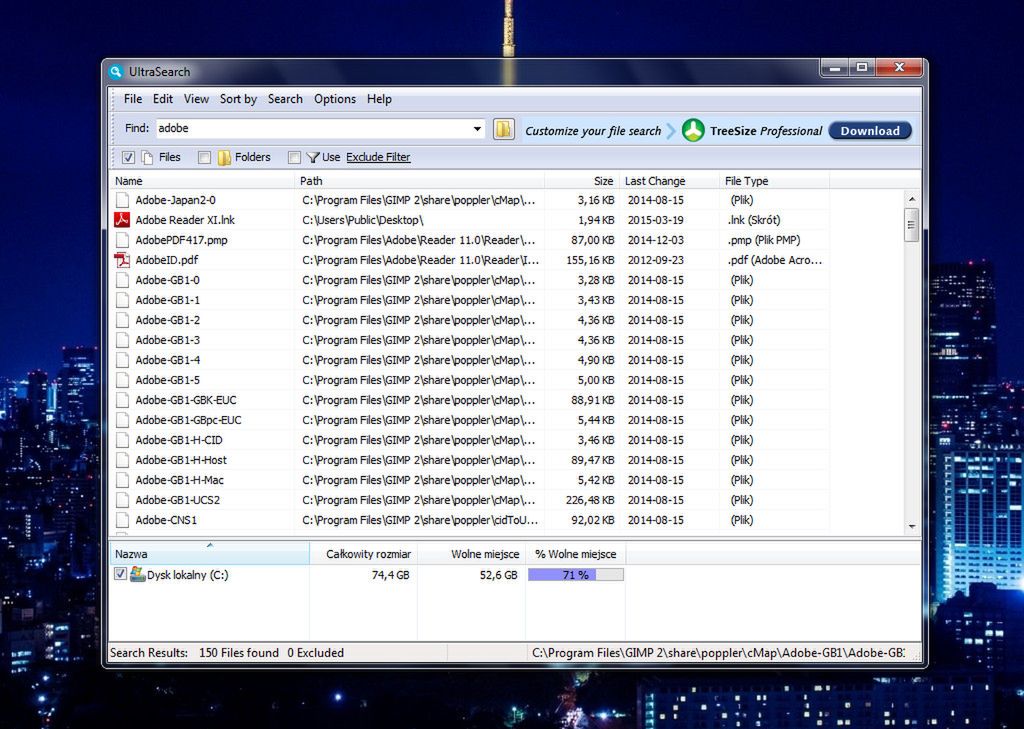Screen dimensions: 1024x729
Task: Click the UltraSearch app icon in title bar
Action: 116,72
